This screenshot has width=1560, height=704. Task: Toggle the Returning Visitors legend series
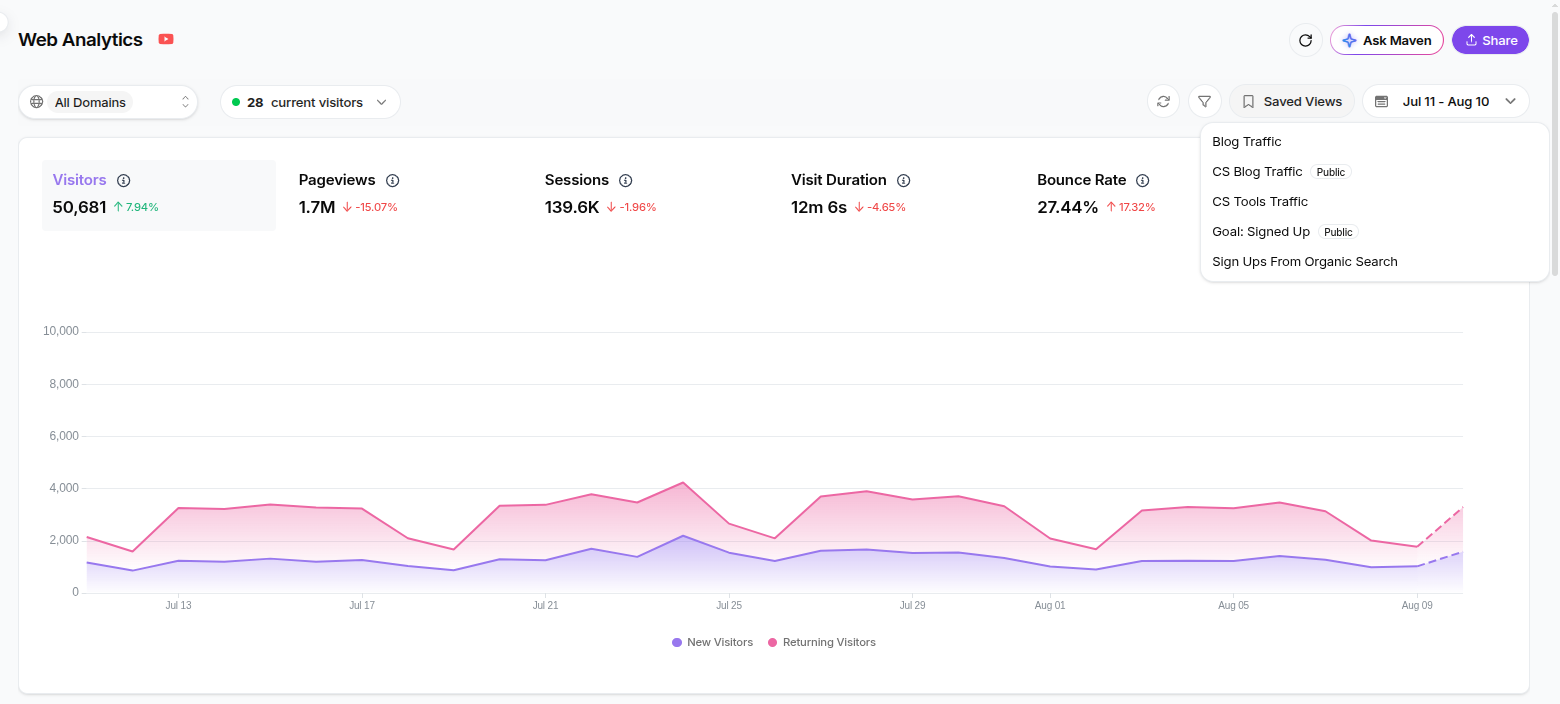(822, 642)
